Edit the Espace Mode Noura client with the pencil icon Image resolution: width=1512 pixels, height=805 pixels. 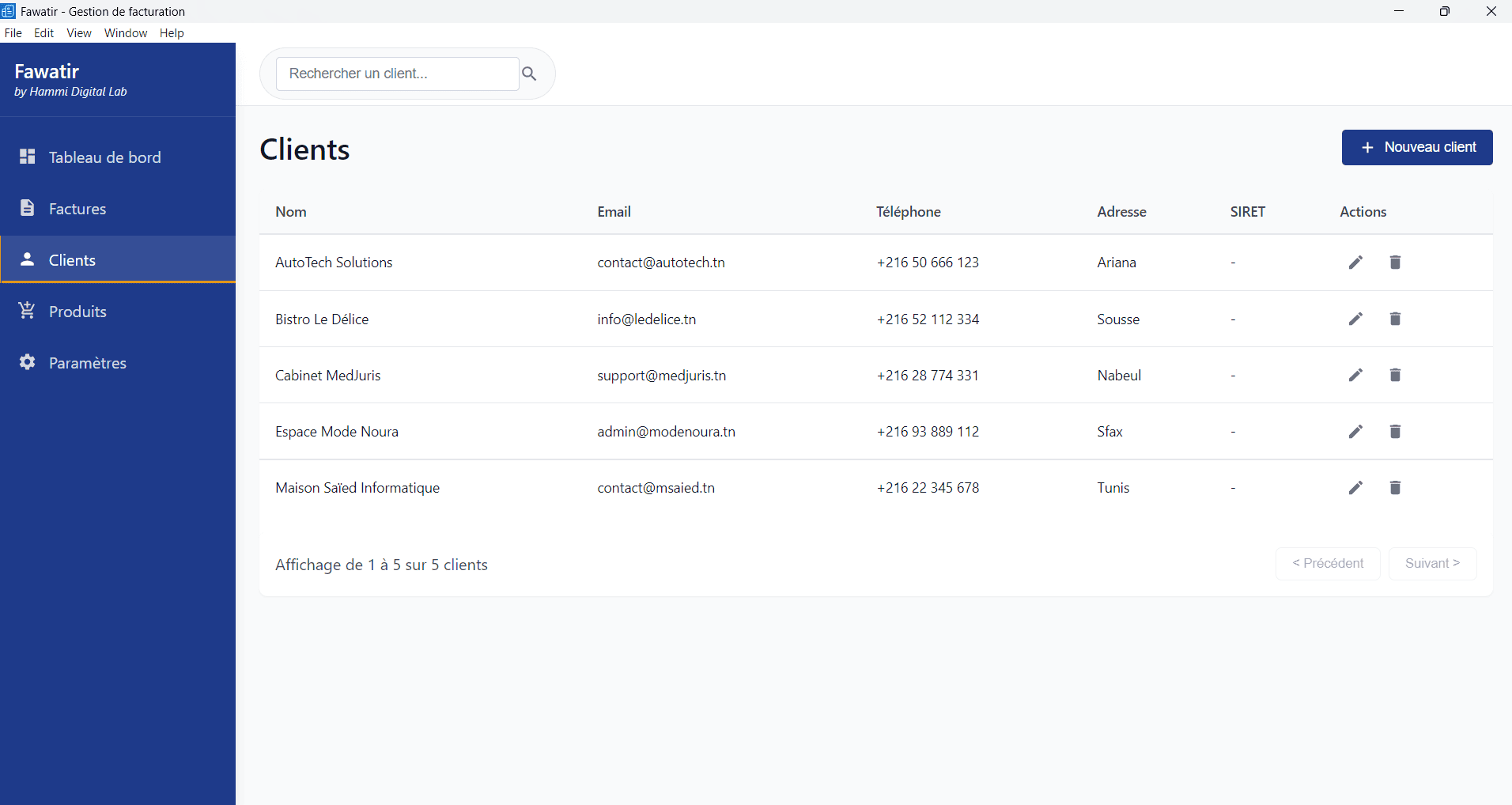point(1355,431)
